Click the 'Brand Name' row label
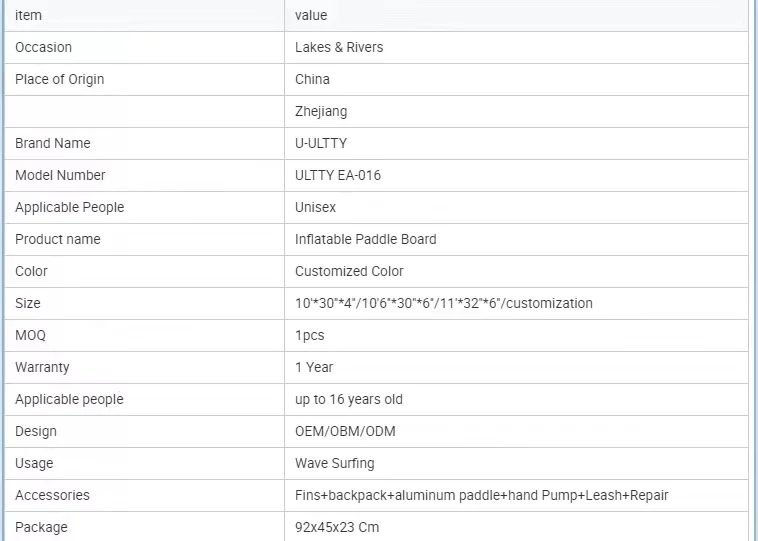Image resolution: width=758 pixels, height=541 pixels. (x=53, y=143)
